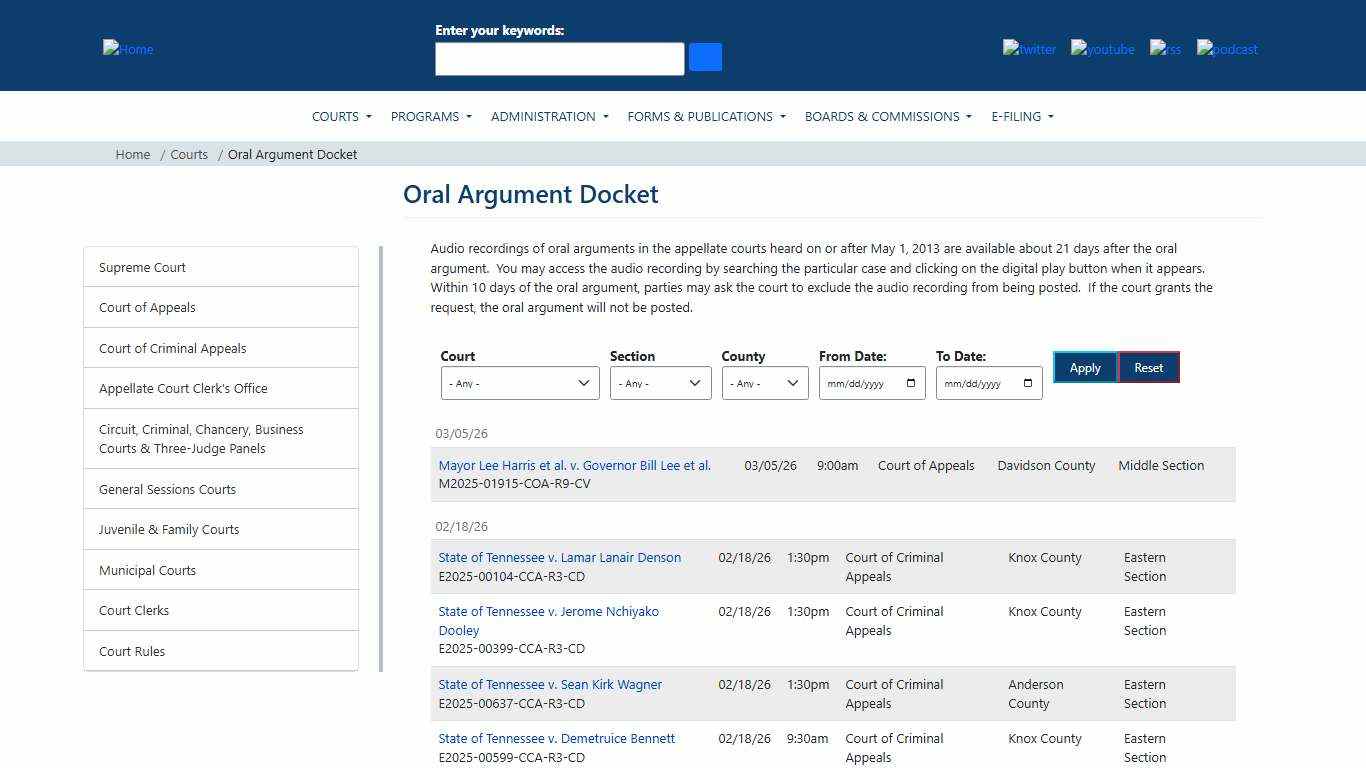
Task: Open the From Date calendar picker
Action: click(909, 382)
